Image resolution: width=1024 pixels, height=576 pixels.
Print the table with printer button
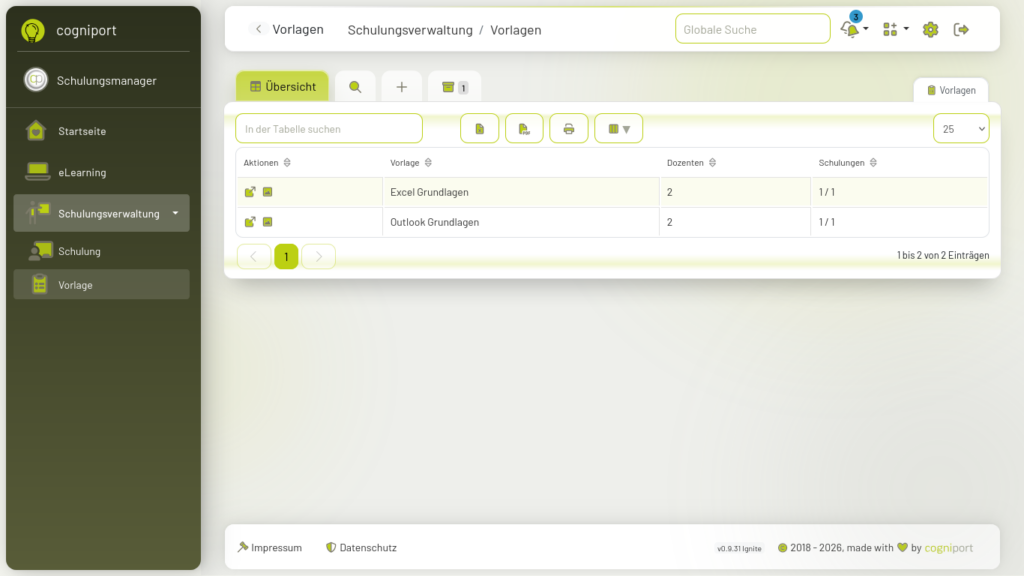click(x=569, y=129)
